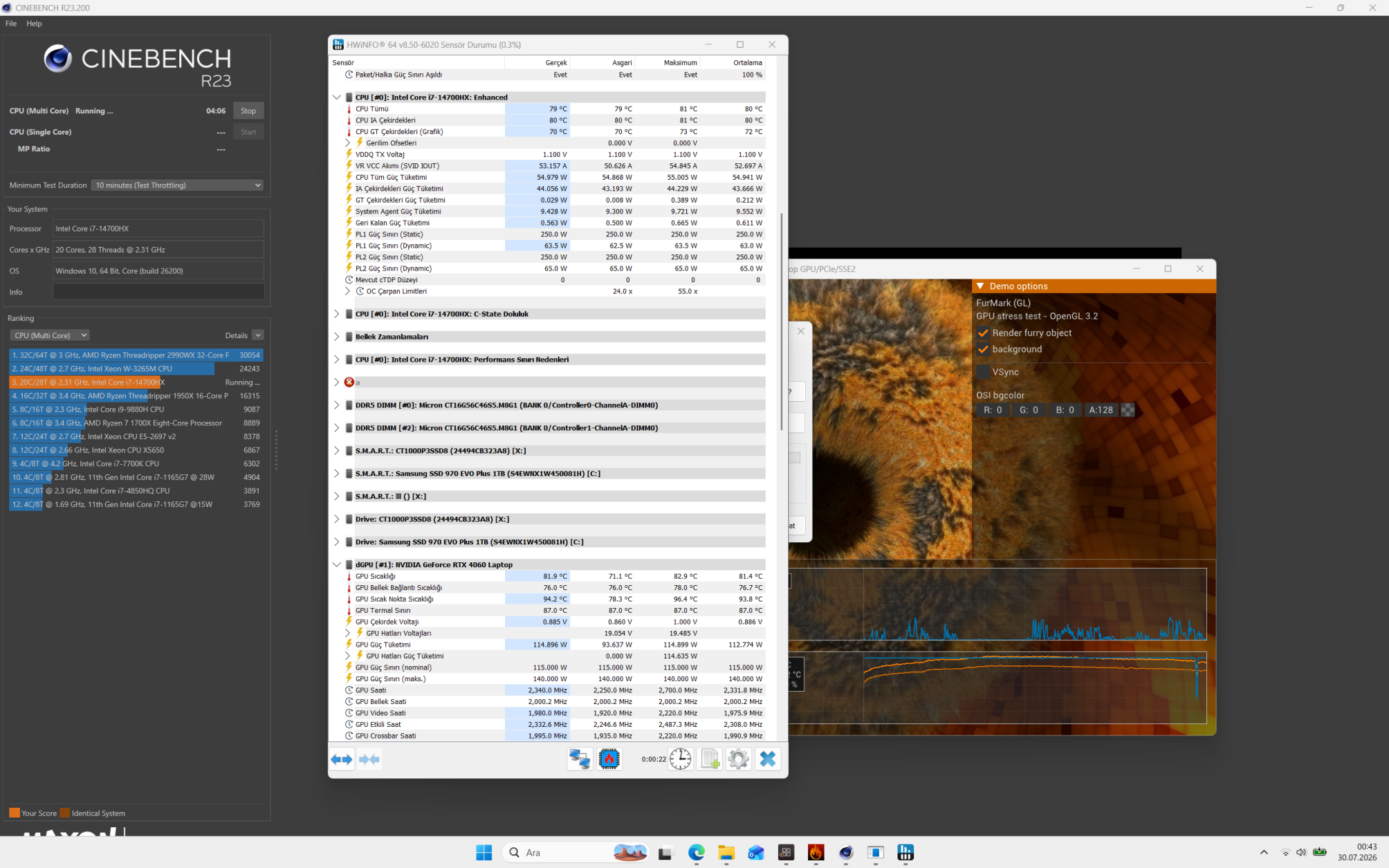This screenshot has width=1389, height=868.
Task: Click the thermometer icon beside CPU Tümü
Action: (349, 109)
